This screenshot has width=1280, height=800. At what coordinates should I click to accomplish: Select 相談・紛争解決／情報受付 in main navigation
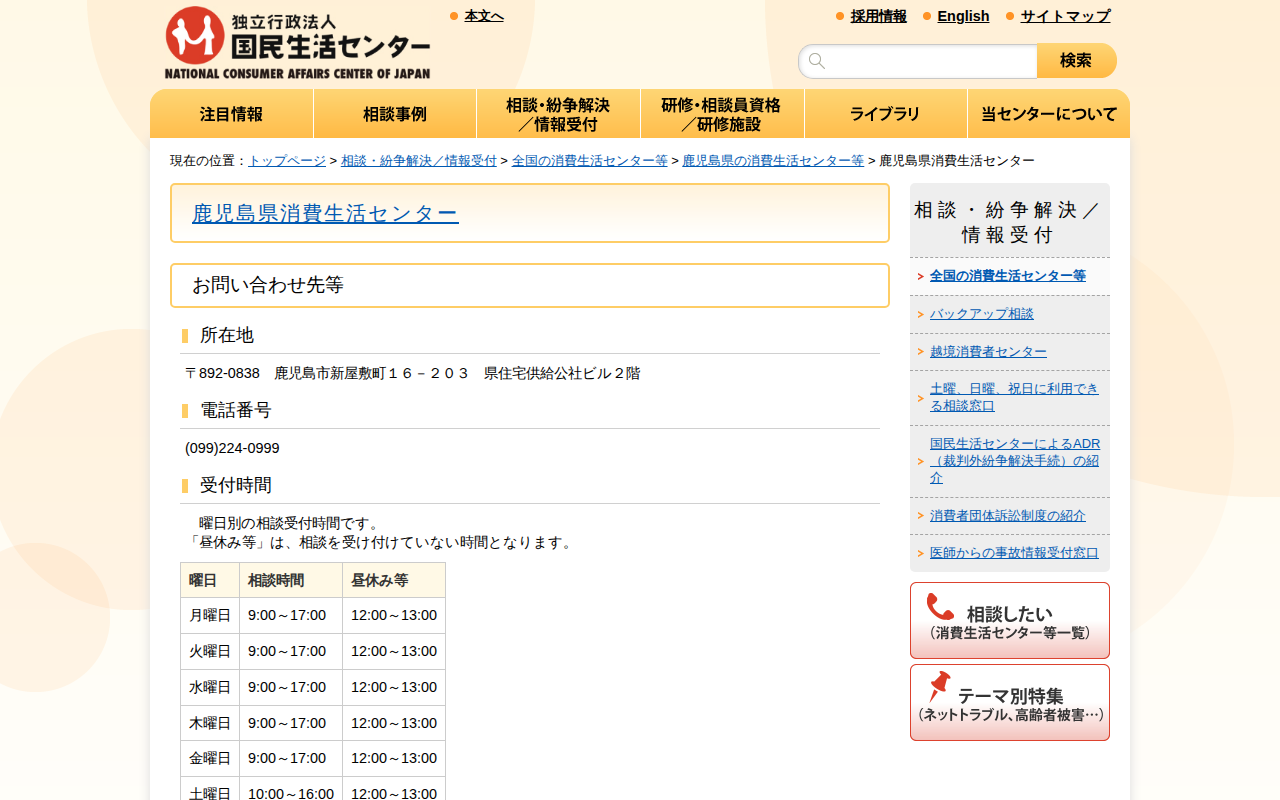[x=558, y=114]
